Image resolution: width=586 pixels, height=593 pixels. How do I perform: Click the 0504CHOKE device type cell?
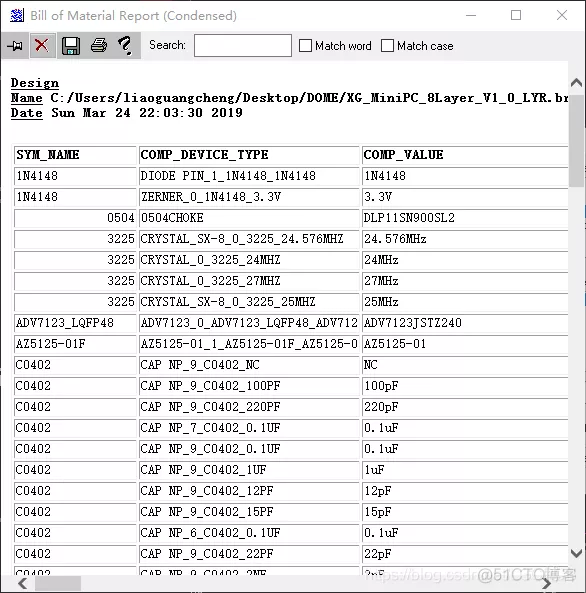(249, 218)
